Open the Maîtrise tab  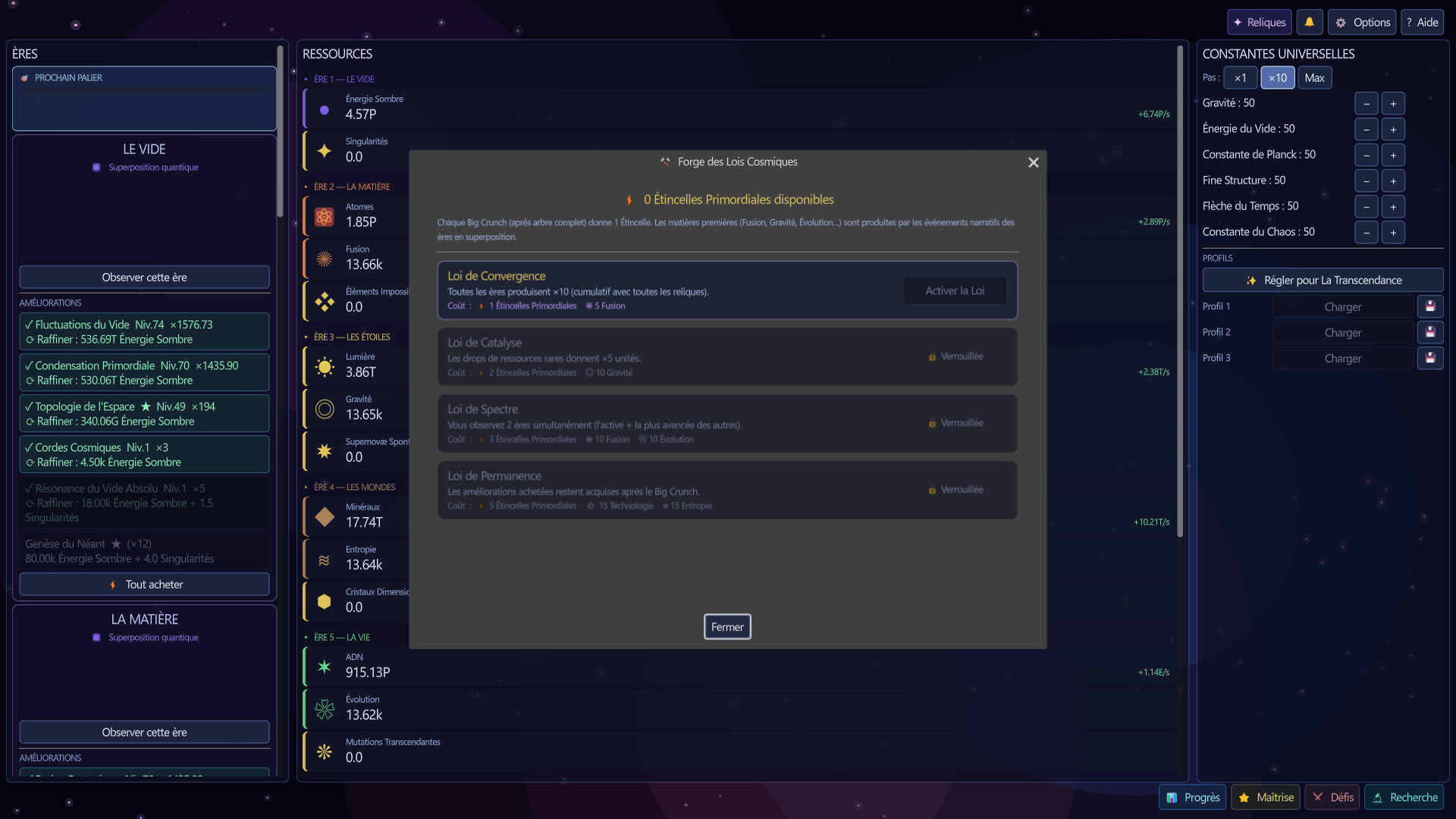[x=1266, y=797]
